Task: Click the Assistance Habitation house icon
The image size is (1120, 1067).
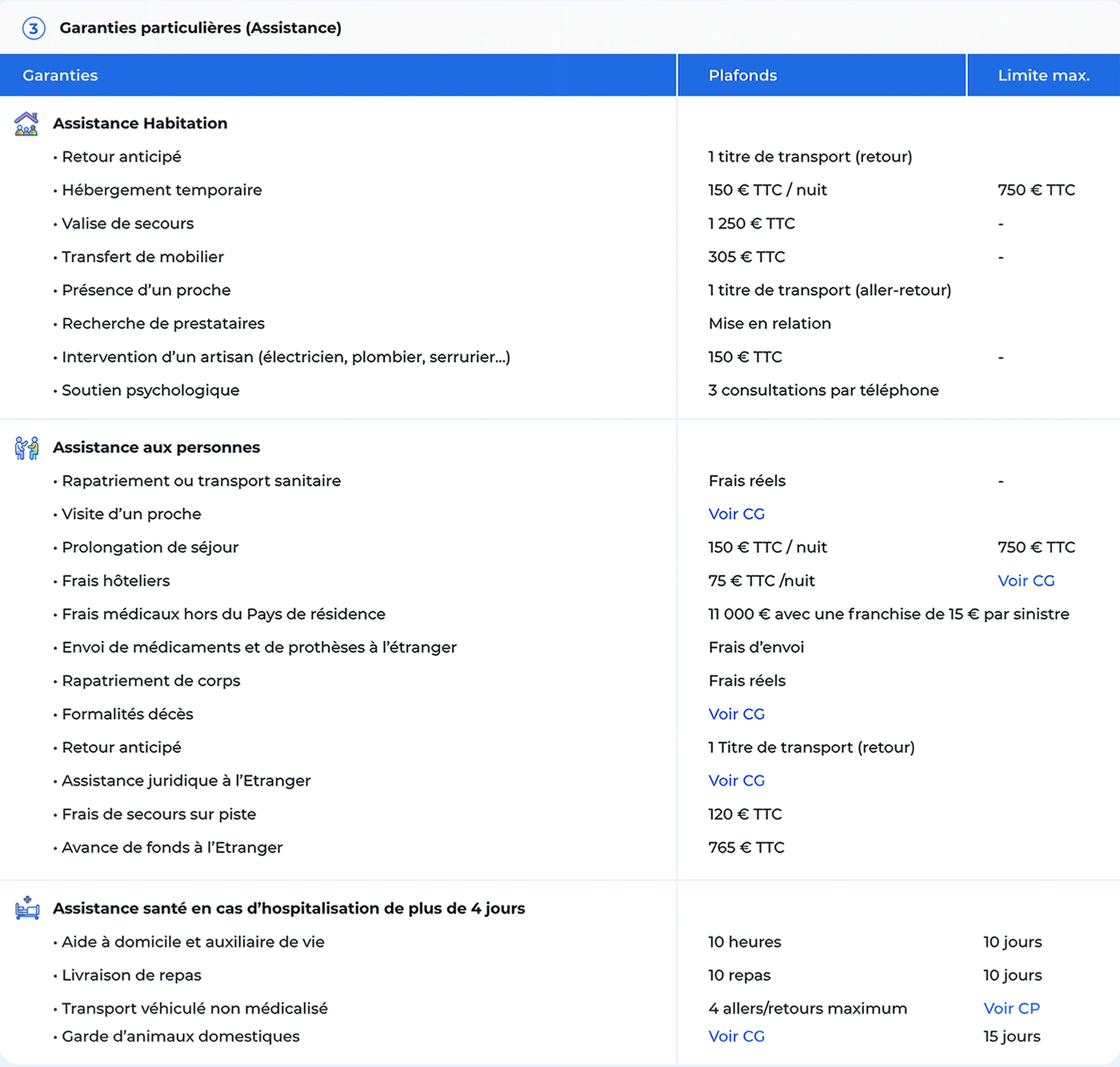Action: pyautogui.click(x=26, y=123)
